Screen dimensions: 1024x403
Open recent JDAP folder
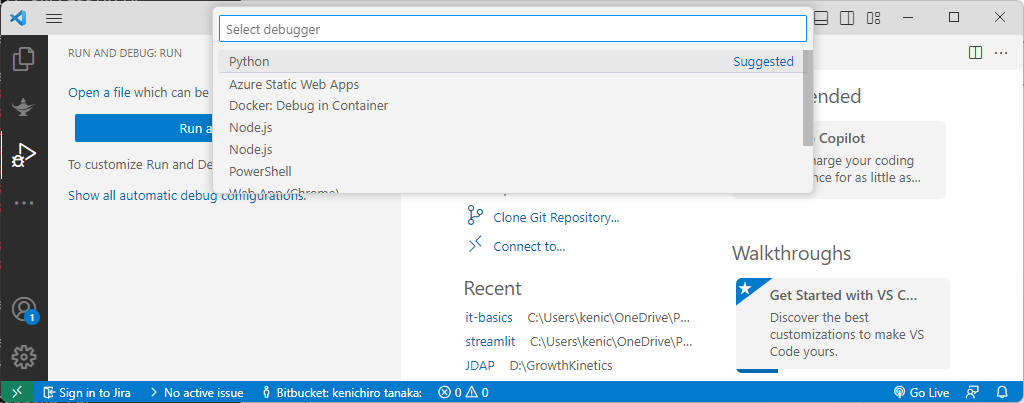pos(479,365)
